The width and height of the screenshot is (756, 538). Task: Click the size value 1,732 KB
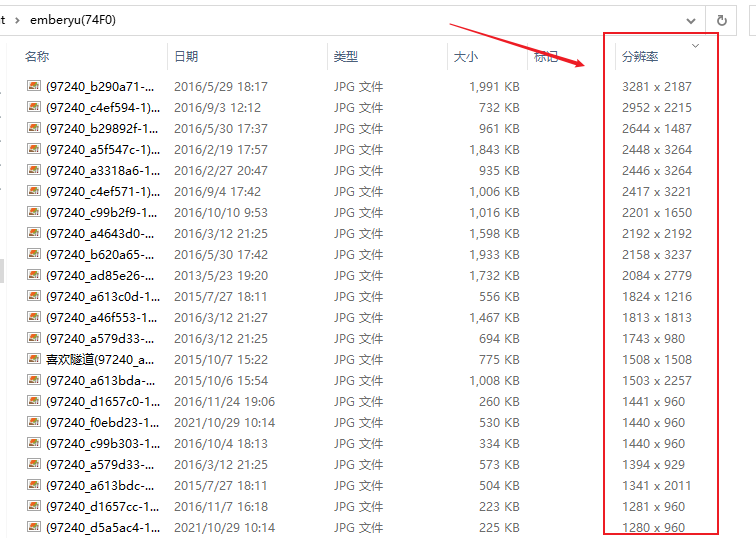point(495,276)
